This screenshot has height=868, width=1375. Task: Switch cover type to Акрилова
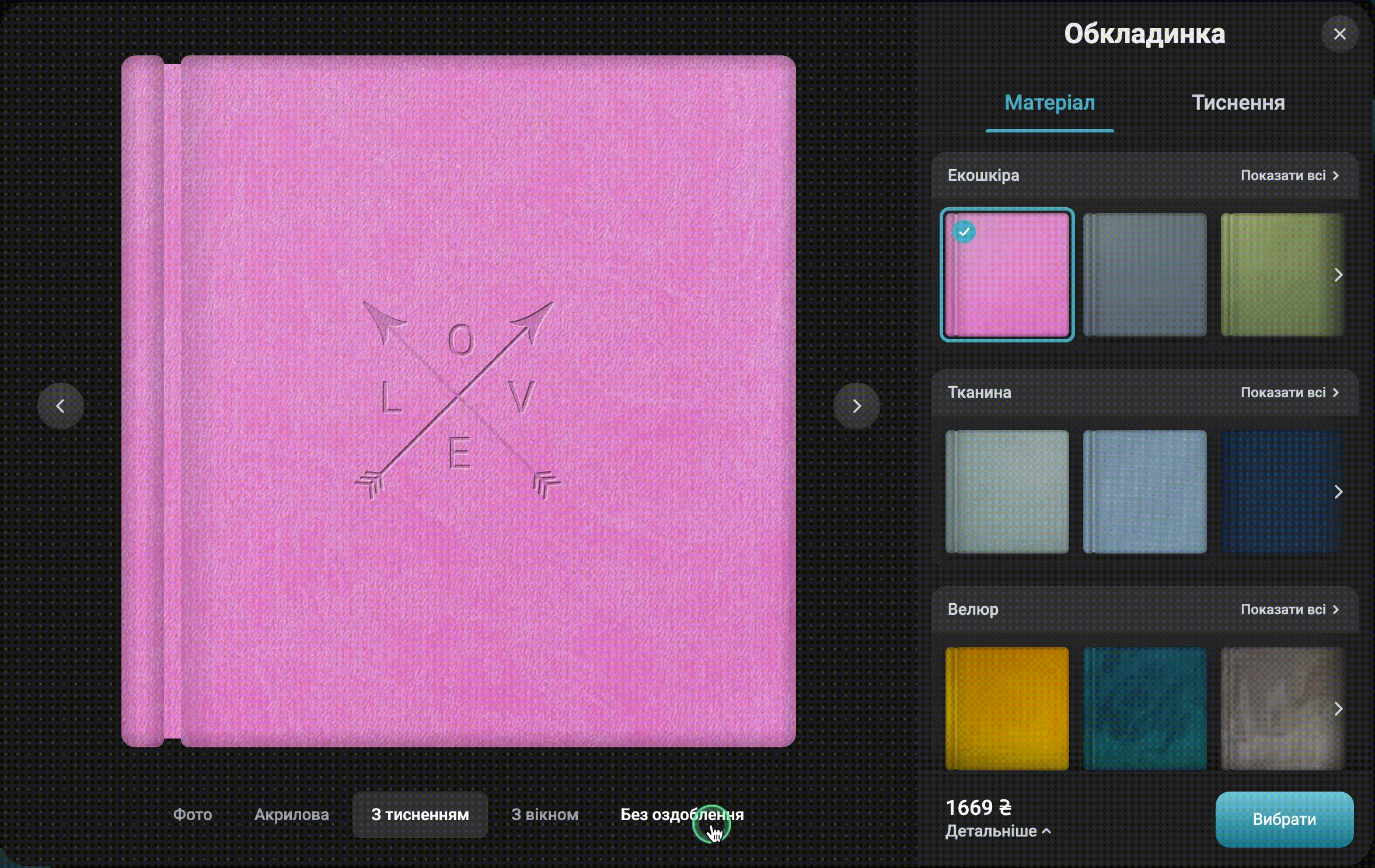(x=291, y=814)
